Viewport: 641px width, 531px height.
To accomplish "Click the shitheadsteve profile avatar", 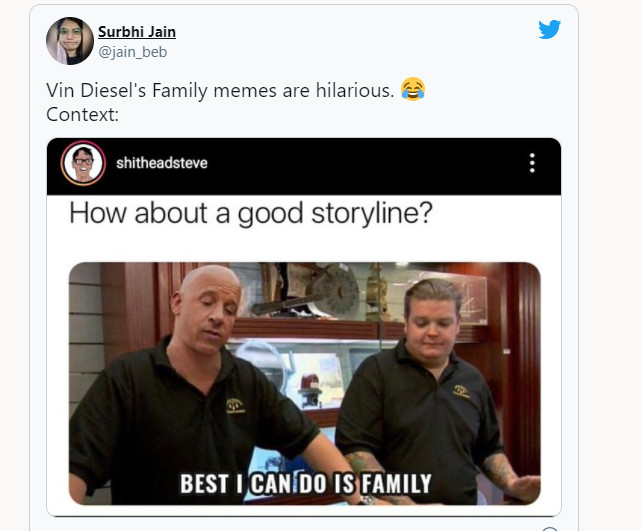I will [83, 163].
